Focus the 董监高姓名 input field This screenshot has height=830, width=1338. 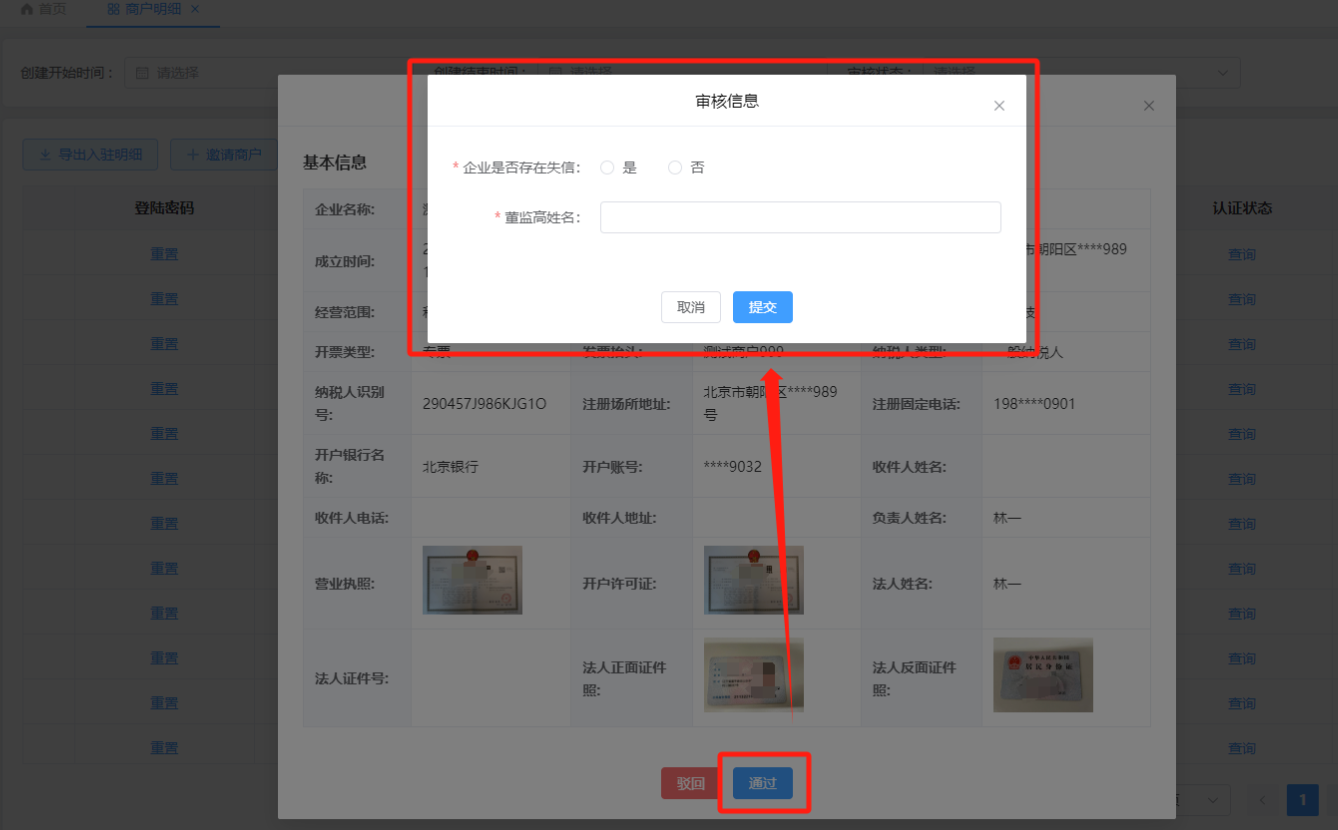[x=800, y=217]
